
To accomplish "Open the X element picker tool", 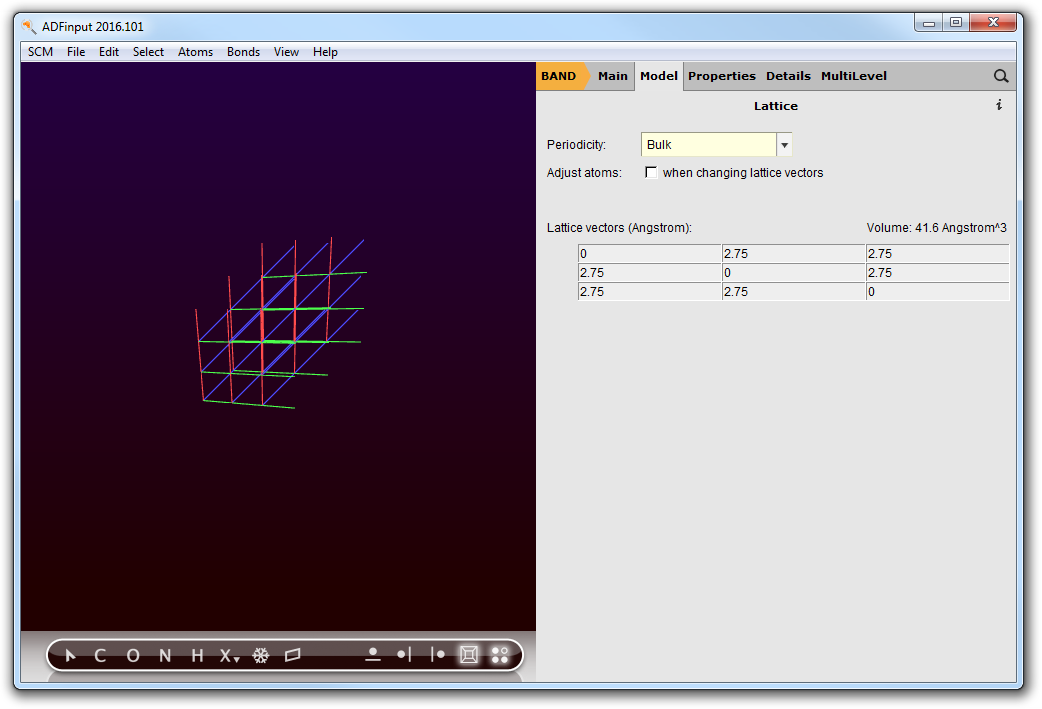I will (229, 656).
